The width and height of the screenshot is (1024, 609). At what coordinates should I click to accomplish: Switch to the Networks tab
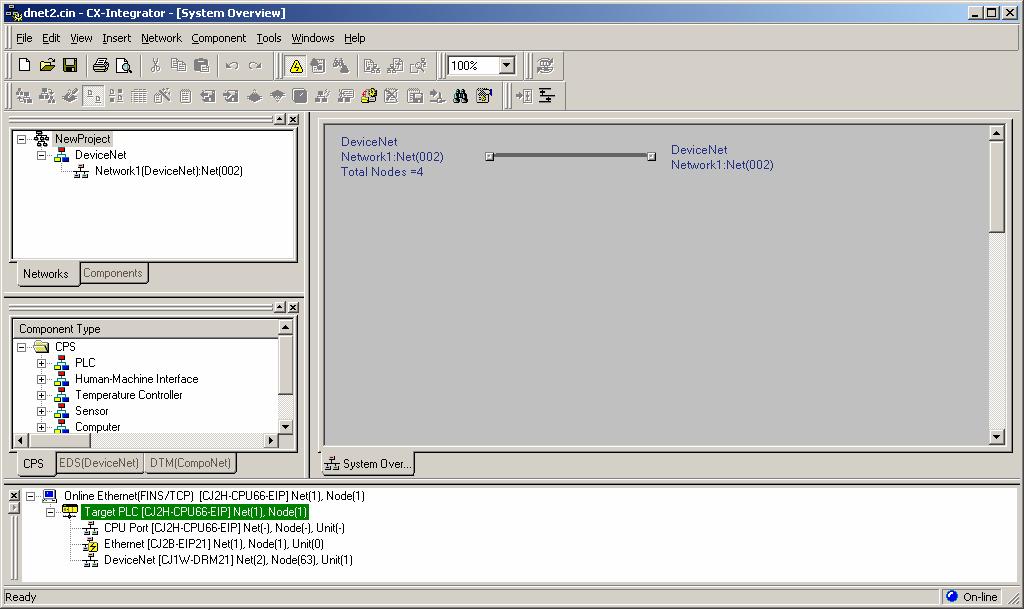[x=46, y=273]
